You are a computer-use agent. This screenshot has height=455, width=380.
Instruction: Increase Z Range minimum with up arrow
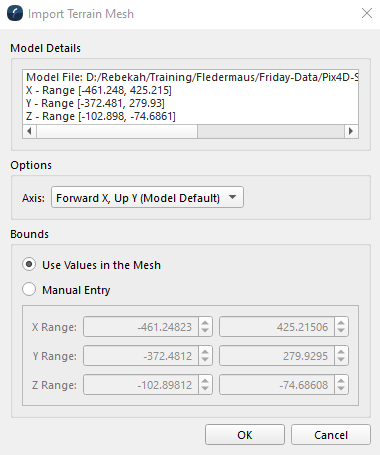coord(205,381)
